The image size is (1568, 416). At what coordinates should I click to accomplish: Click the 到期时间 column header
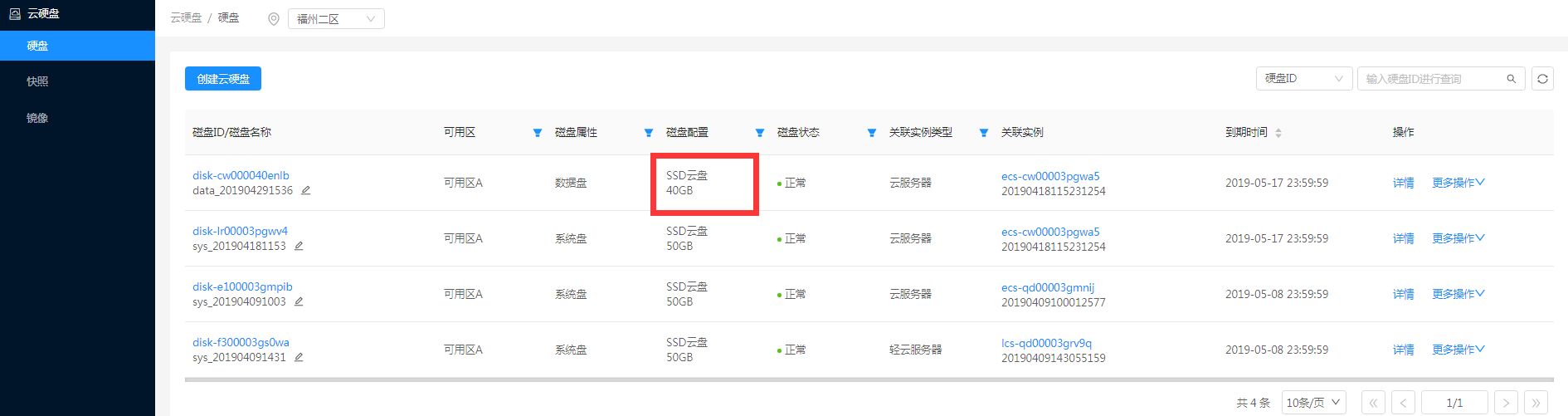pos(1246,133)
